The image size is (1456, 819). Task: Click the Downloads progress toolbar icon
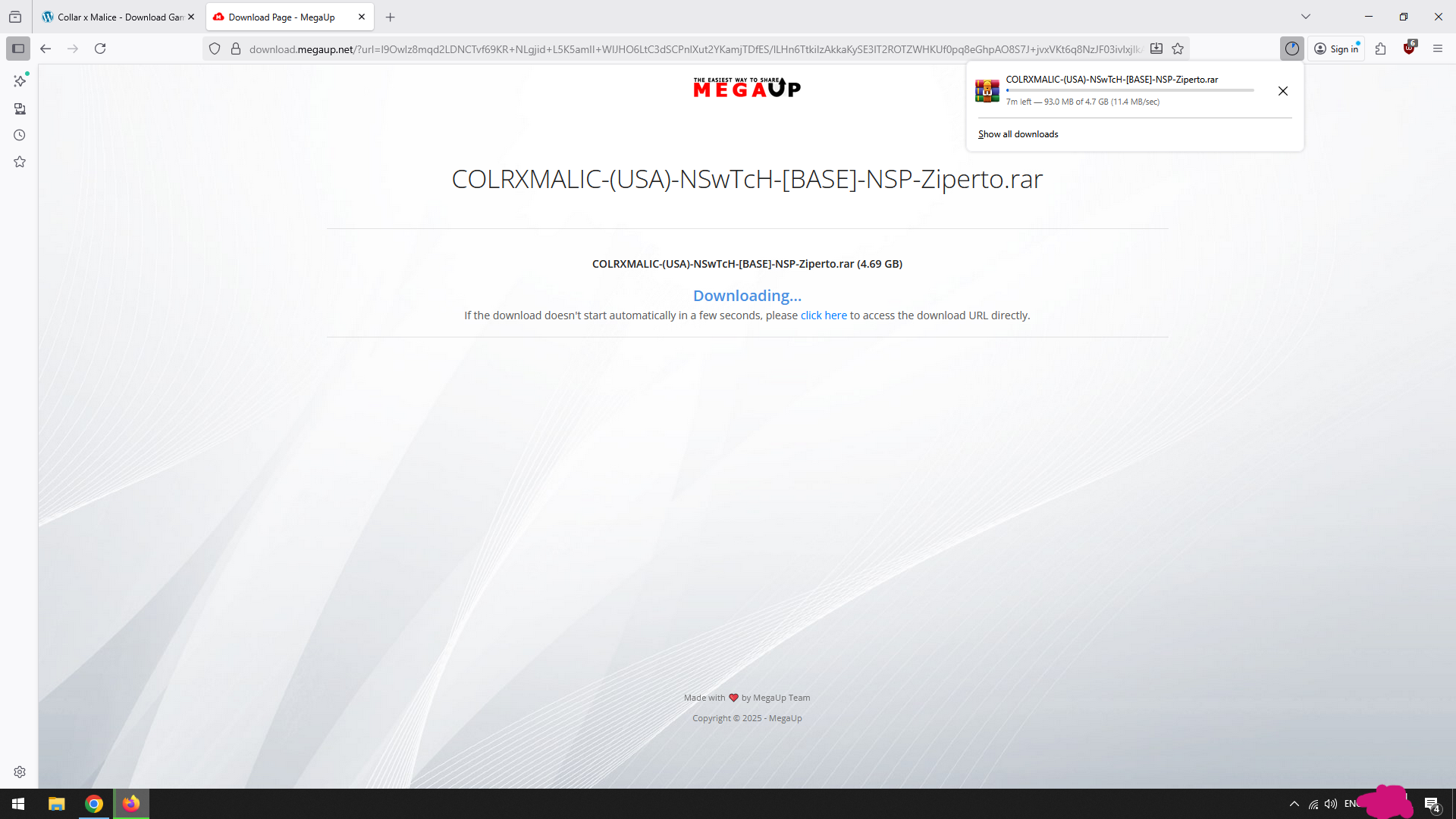click(1291, 49)
